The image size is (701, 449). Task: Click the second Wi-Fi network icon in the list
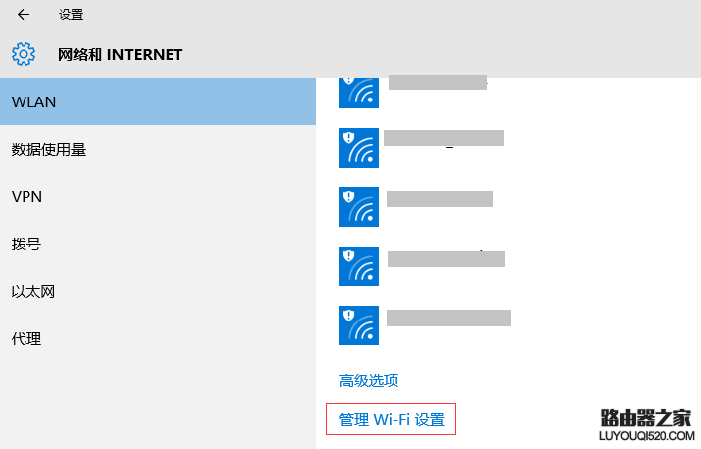(359, 147)
